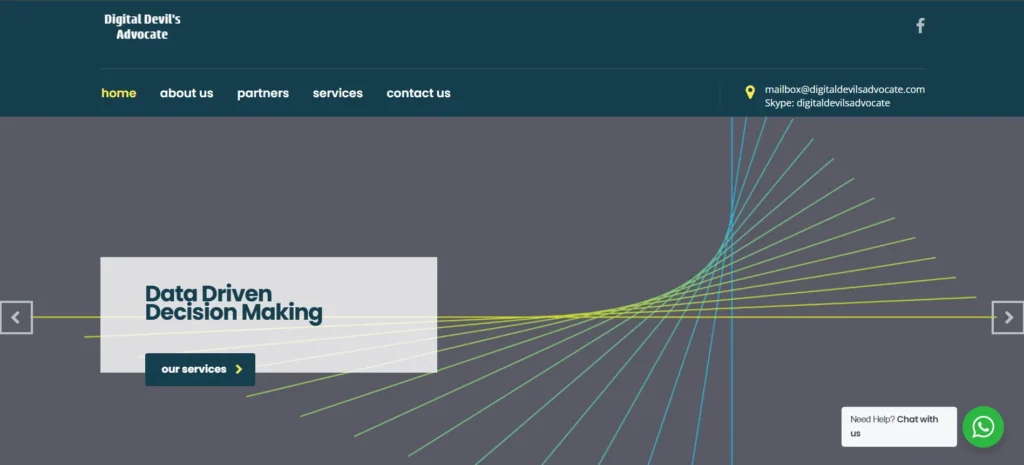Go to the contact us page
Image resolution: width=1024 pixels, height=465 pixels.
(x=418, y=93)
